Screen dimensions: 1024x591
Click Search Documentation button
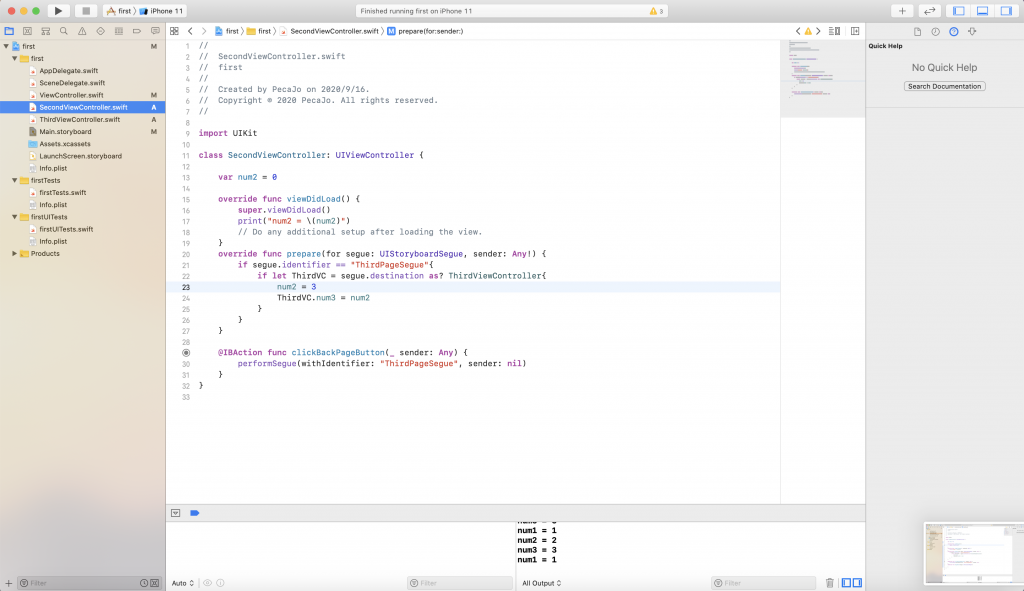[944, 86]
